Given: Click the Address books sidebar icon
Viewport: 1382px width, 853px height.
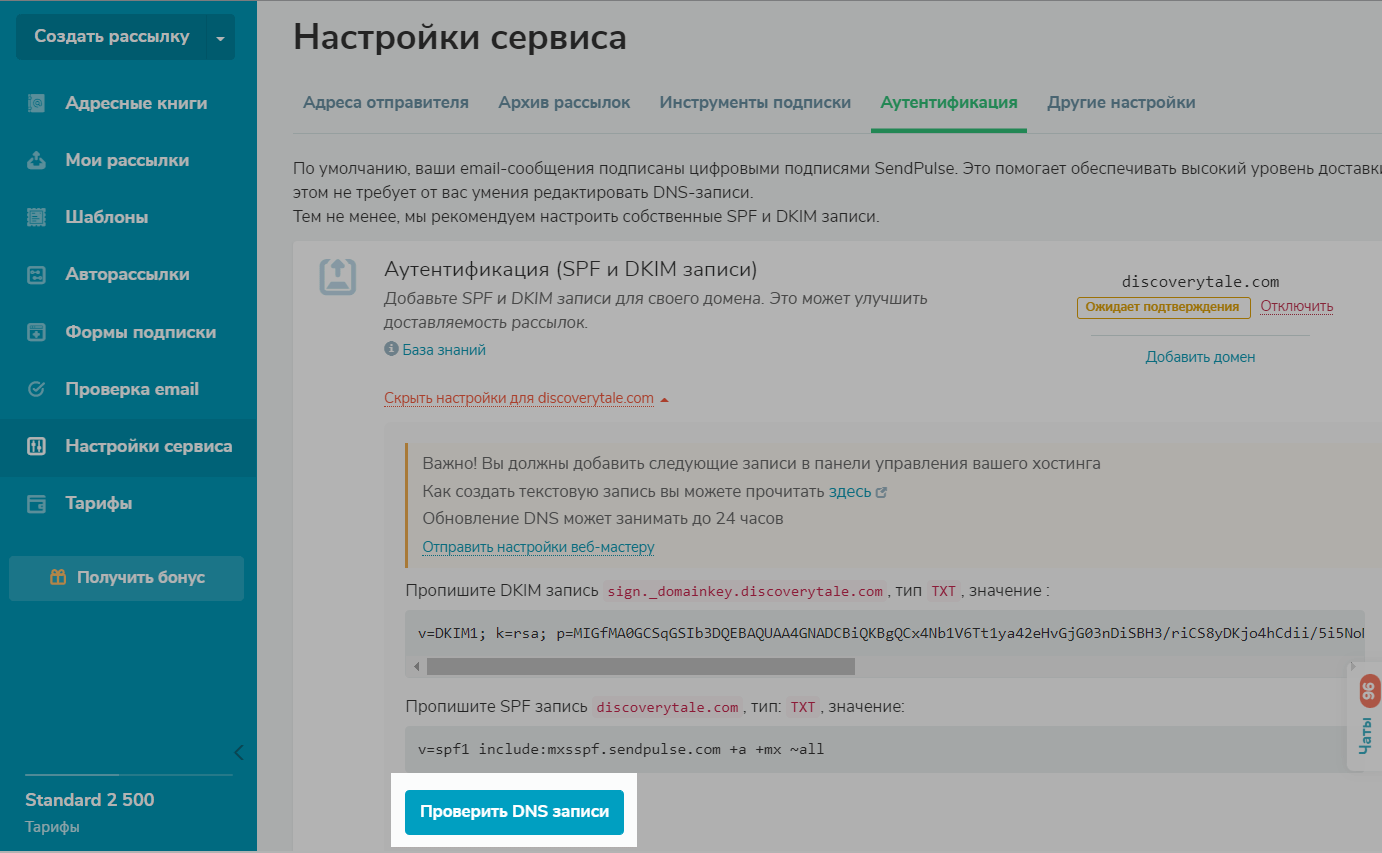Looking at the screenshot, I should pos(37,103).
